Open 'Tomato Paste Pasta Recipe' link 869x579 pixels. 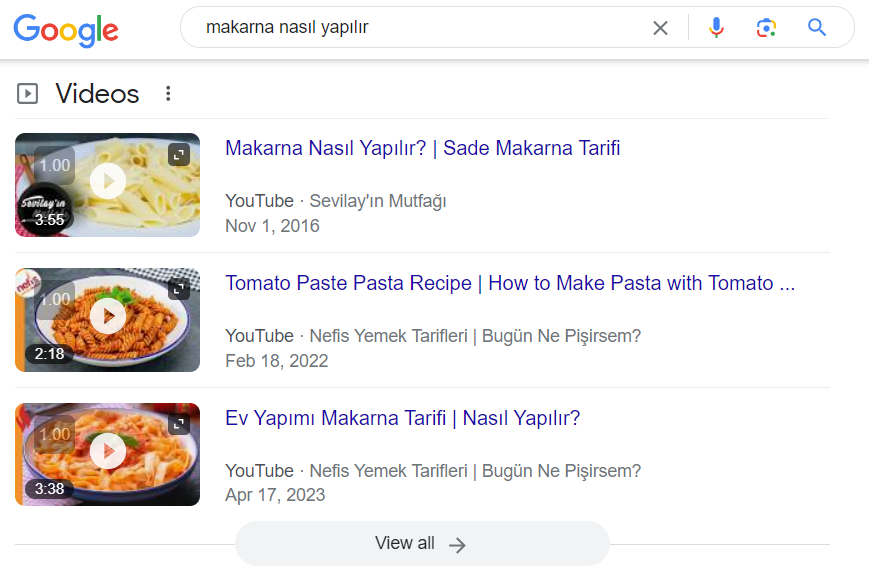pyautogui.click(x=509, y=284)
